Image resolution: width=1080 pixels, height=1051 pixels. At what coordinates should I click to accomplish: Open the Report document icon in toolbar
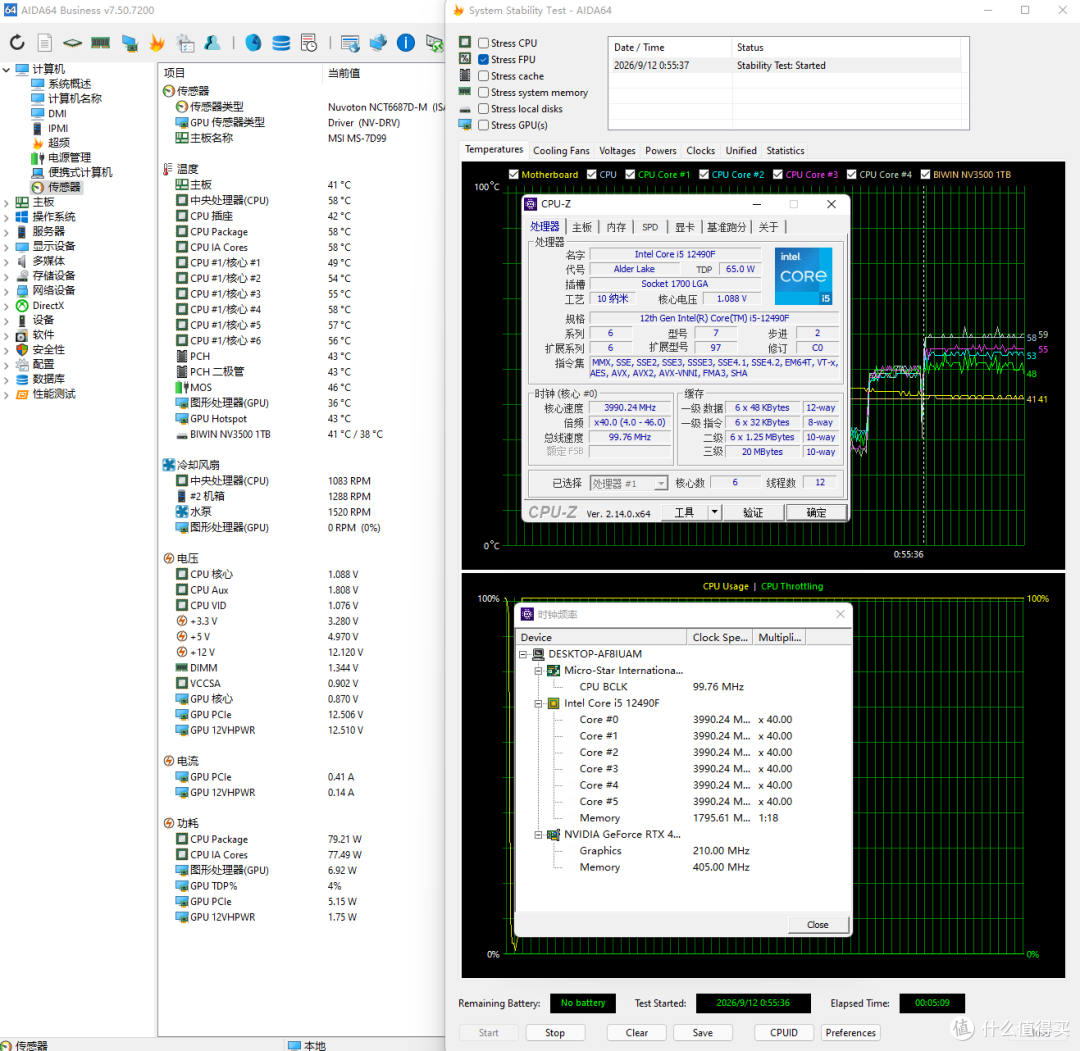[45, 43]
